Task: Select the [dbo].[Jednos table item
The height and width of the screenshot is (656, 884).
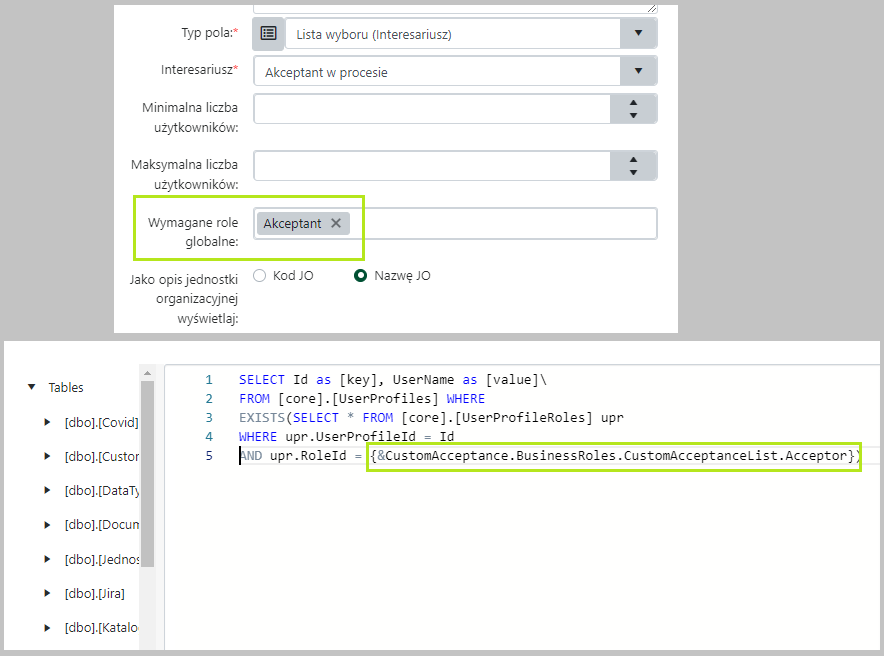Action: point(100,559)
